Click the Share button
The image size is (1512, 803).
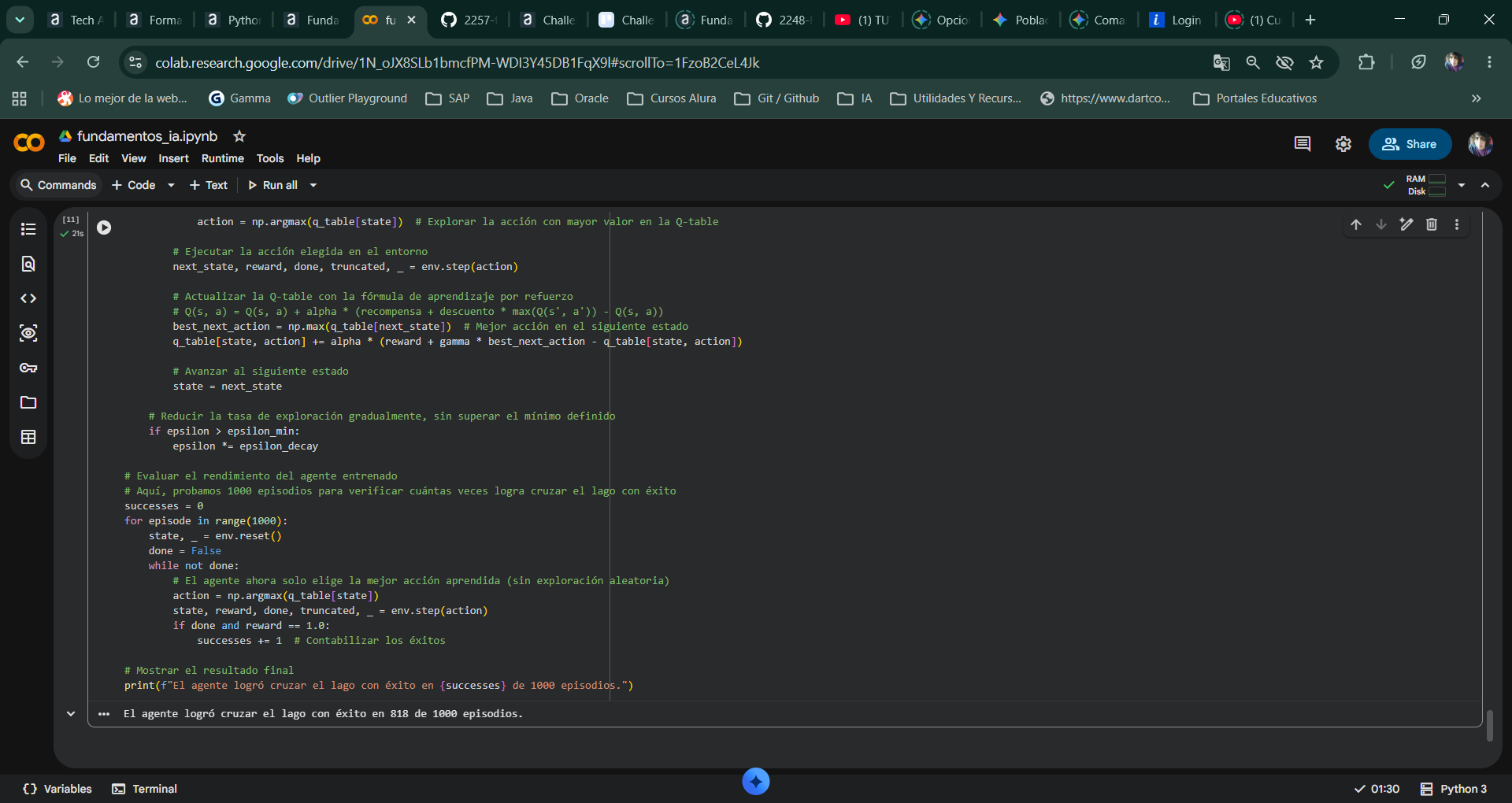(1410, 144)
